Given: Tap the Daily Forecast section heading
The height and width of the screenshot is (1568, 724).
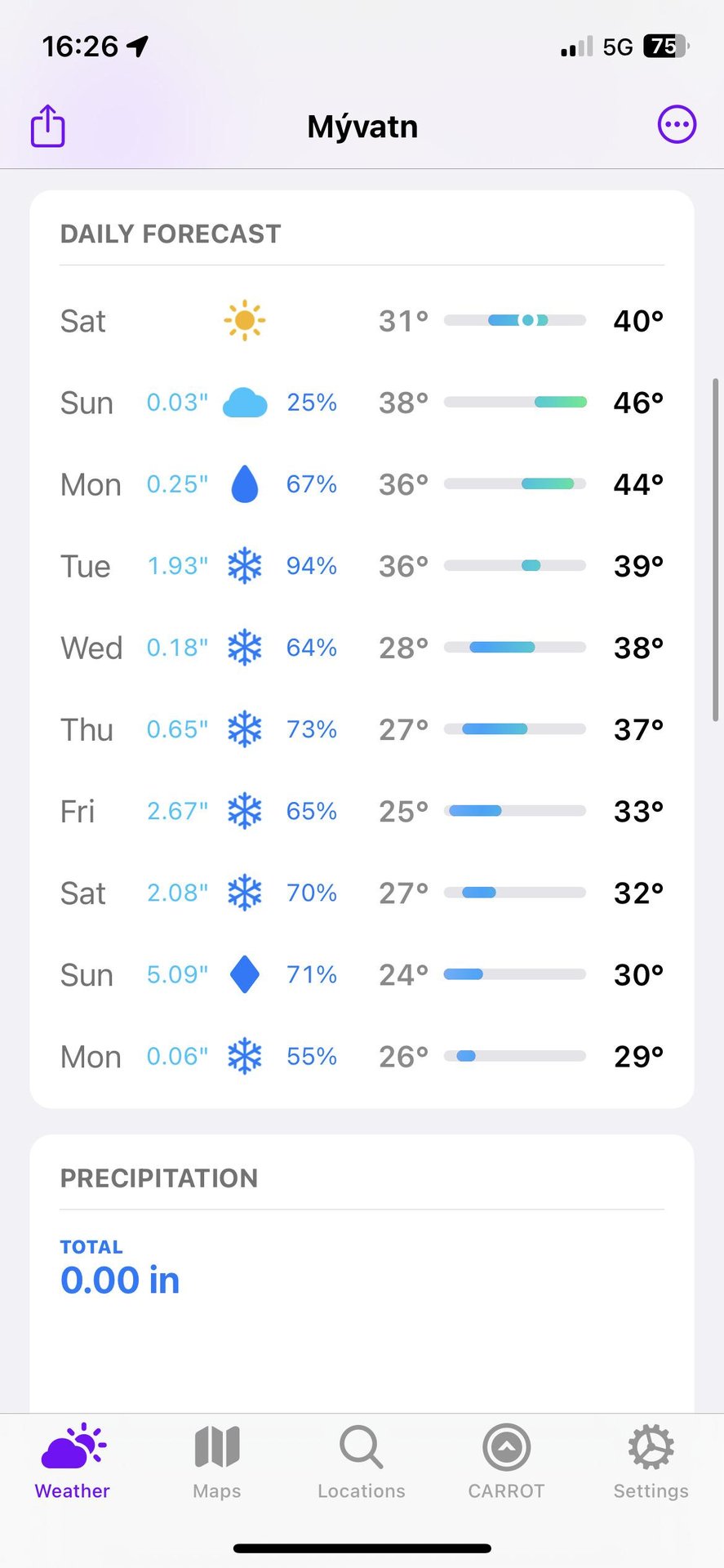Looking at the screenshot, I should [171, 234].
